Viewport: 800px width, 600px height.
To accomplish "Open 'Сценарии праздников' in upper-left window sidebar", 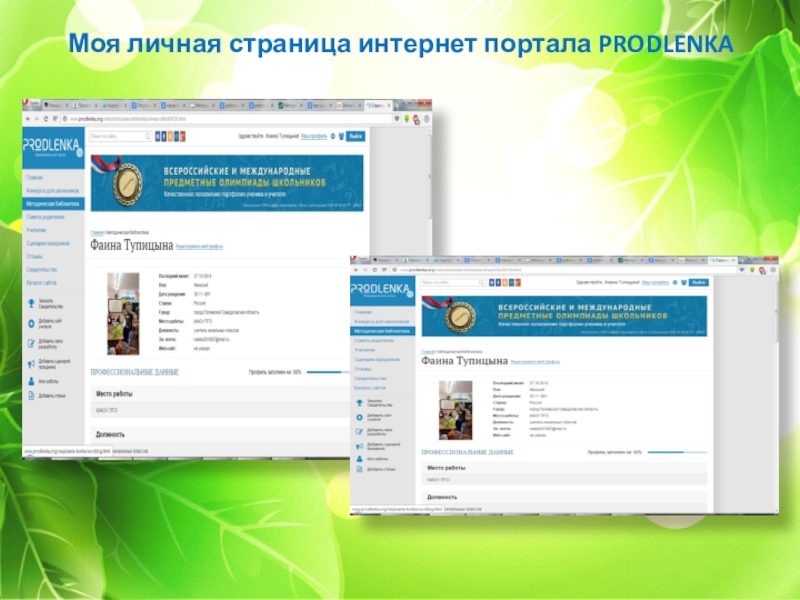I will tap(48, 243).
